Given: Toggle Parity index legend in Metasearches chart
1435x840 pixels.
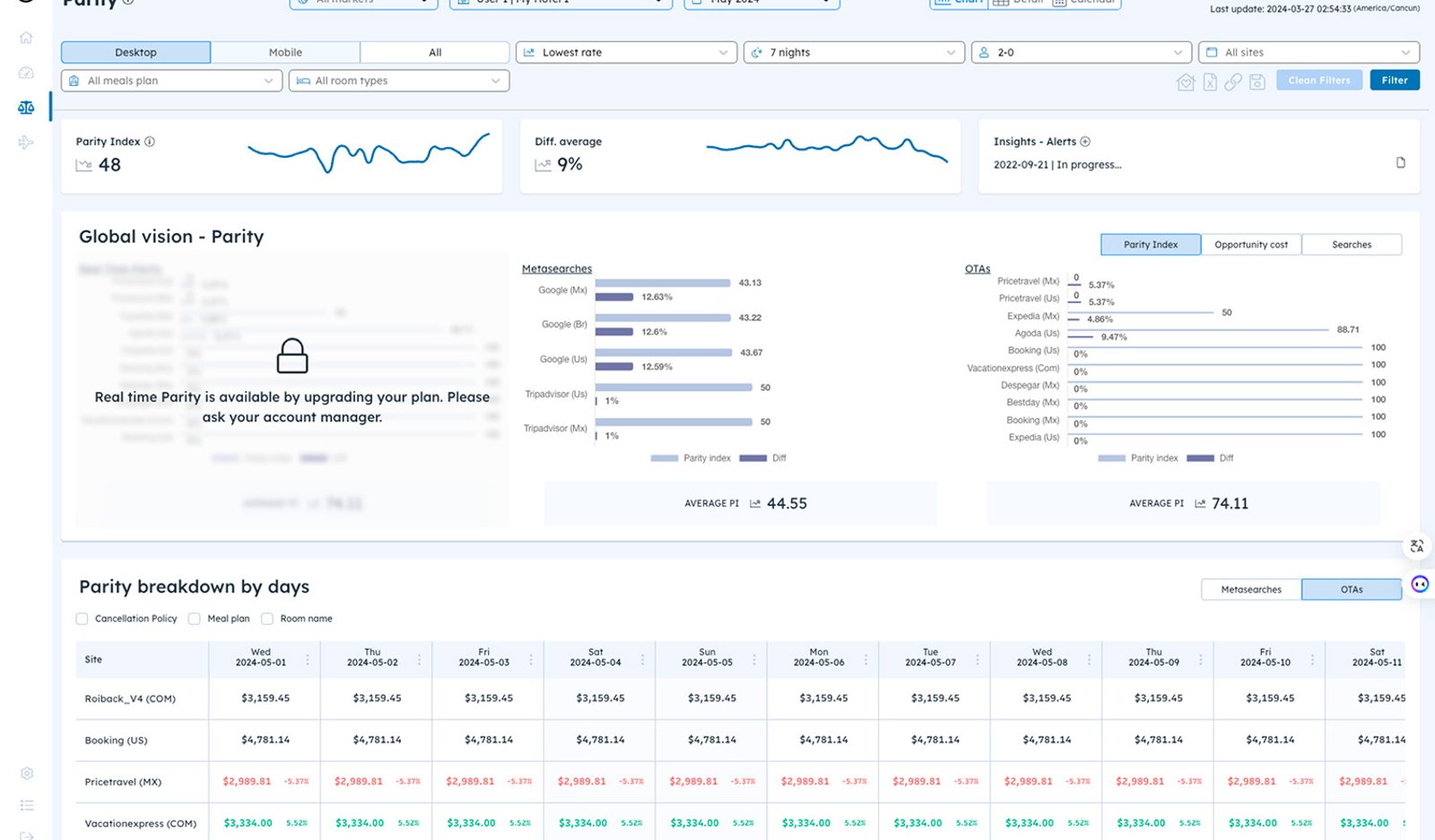Looking at the screenshot, I should tap(691, 458).
